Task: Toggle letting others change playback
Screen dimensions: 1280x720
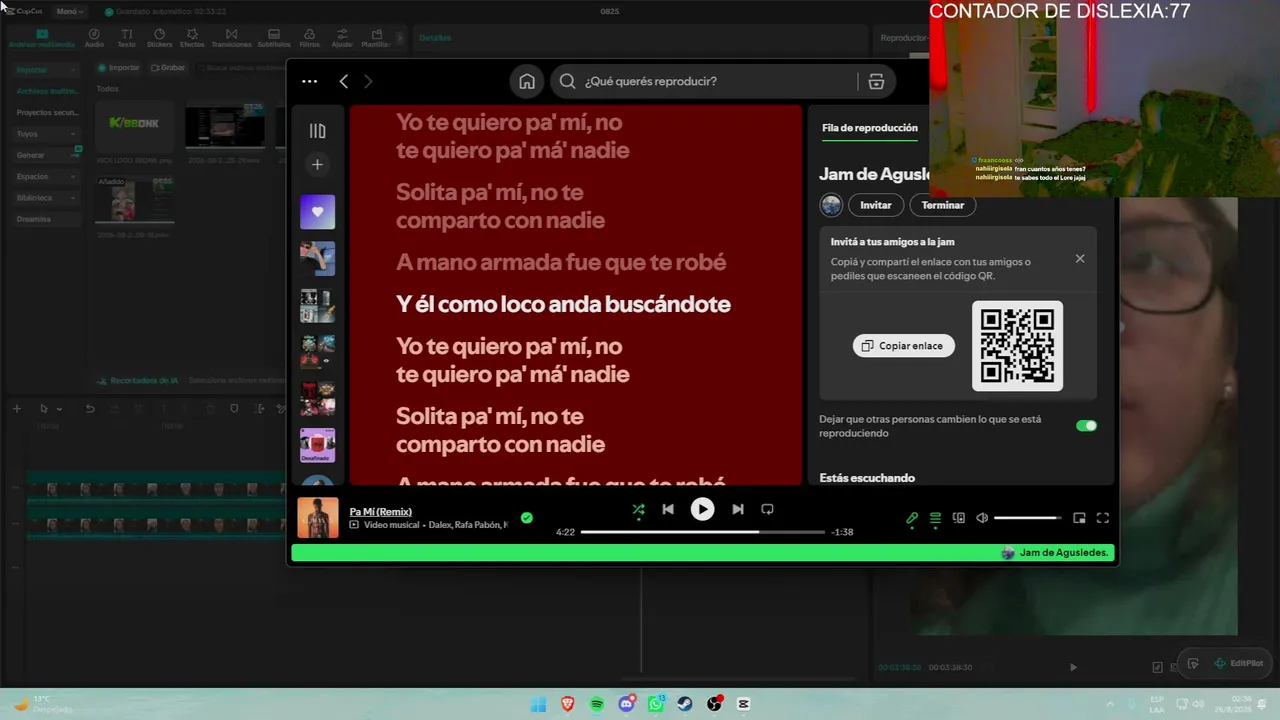Action: coord(1086,425)
